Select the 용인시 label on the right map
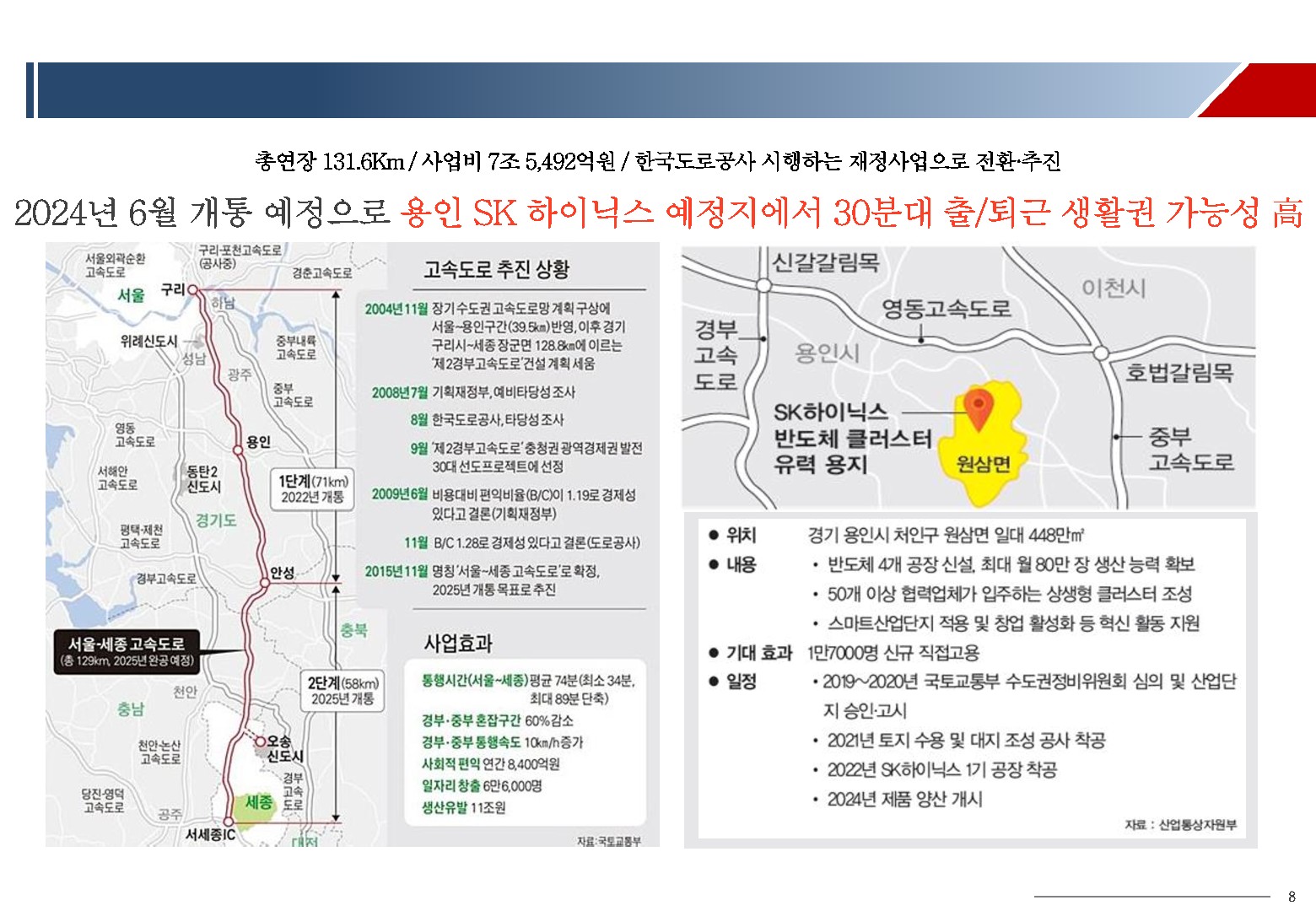Screen dimensions: 1316x911 (828, 353)
